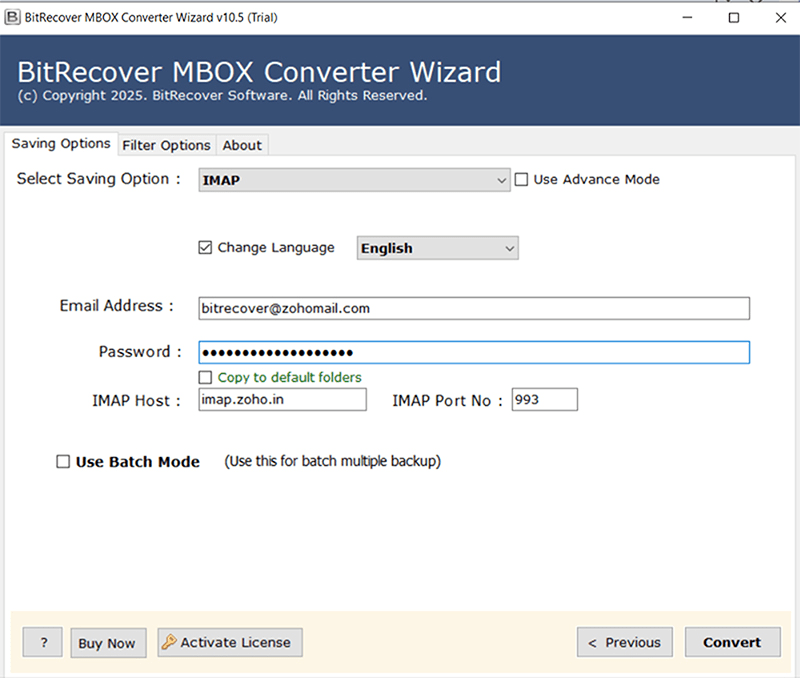Click the Buy Now button
Screen dimensions: 800x678
pyautogui.click(x=108, y=643)
